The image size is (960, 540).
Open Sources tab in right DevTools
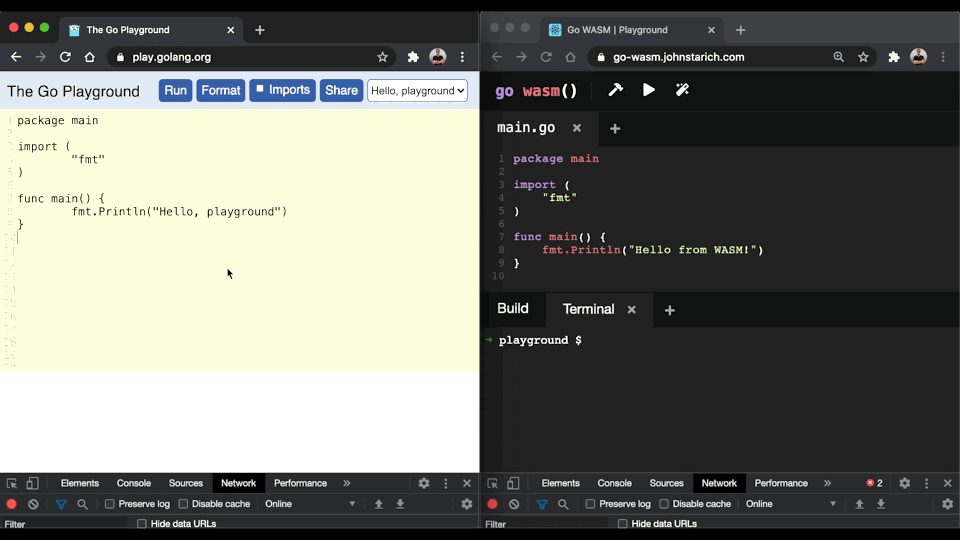(x=666, y=483)
